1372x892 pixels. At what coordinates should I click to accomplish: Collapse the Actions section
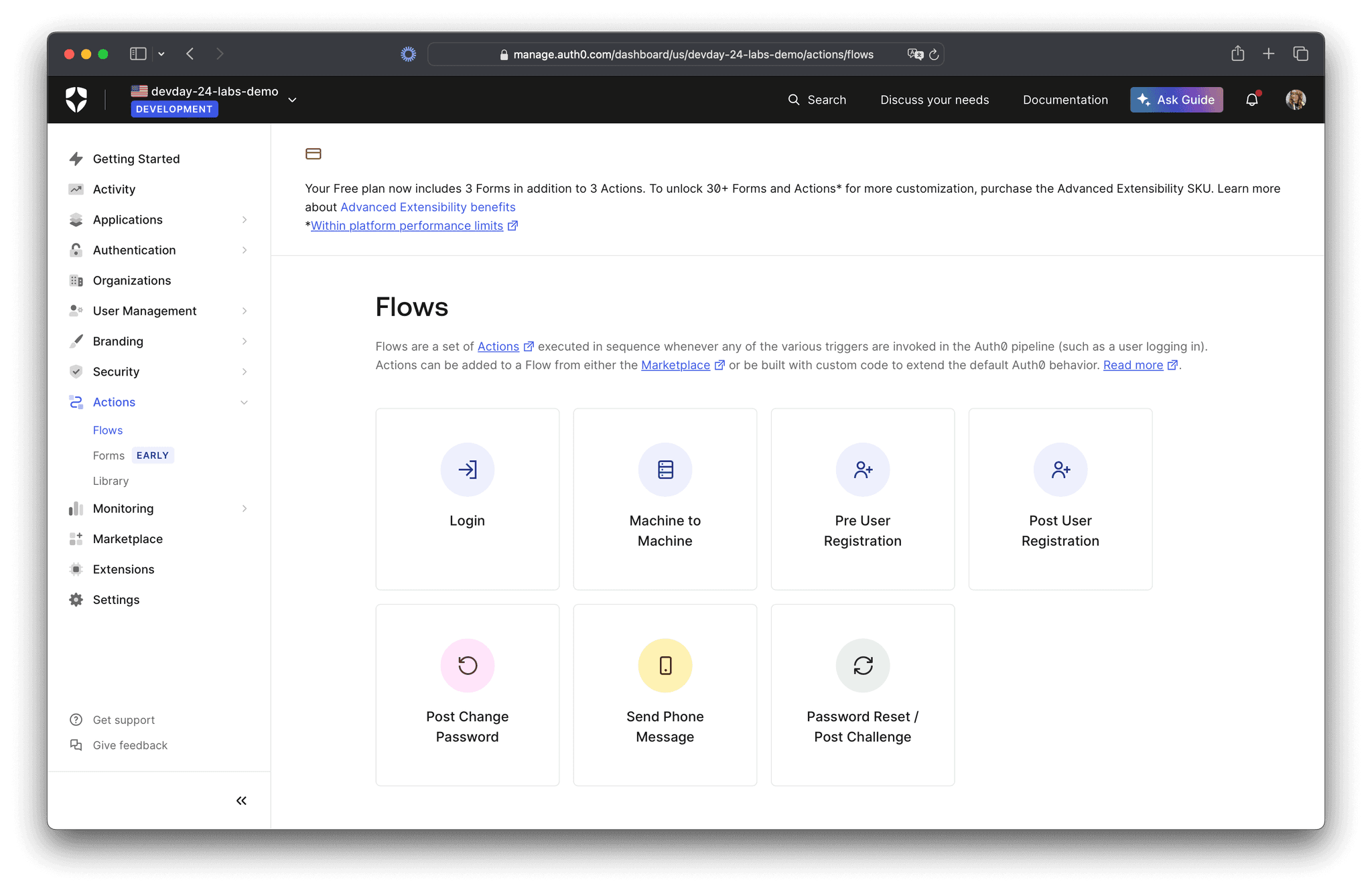tap(245, 402)
